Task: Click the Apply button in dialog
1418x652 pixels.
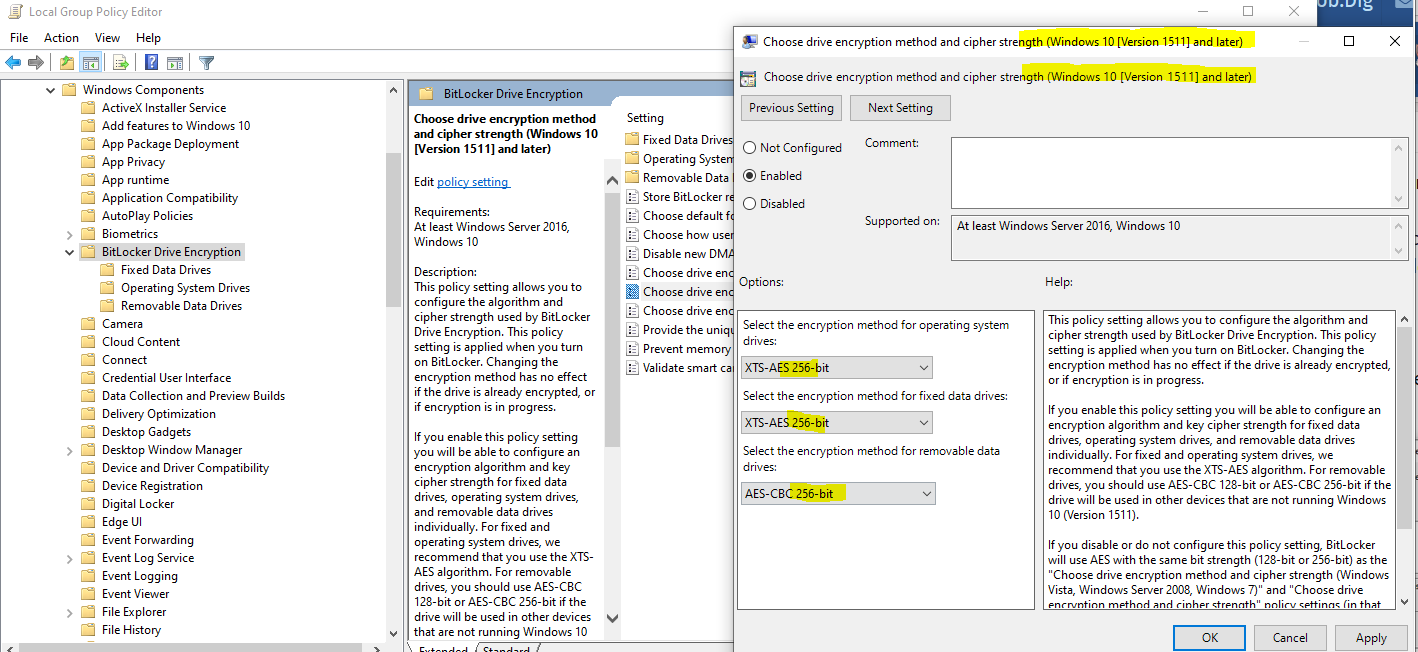Action: [1371, 638]
